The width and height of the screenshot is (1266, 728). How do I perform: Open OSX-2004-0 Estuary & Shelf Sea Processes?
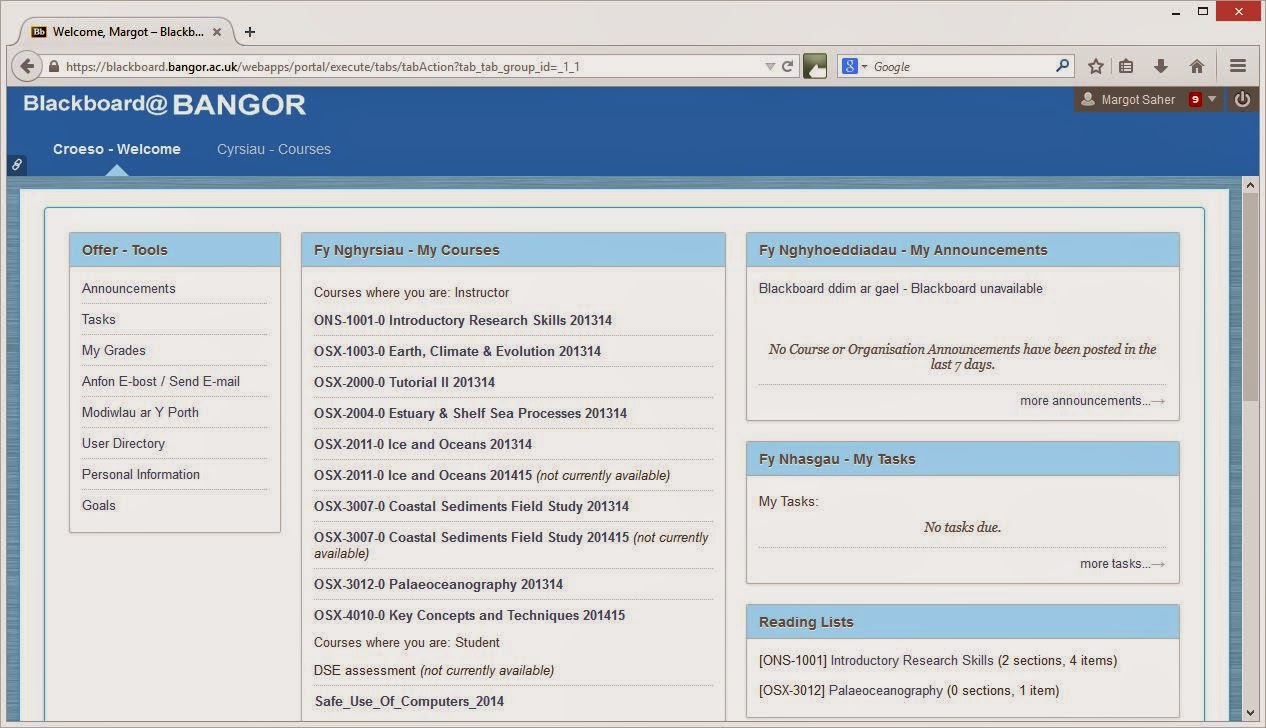[x=470, y=413]
